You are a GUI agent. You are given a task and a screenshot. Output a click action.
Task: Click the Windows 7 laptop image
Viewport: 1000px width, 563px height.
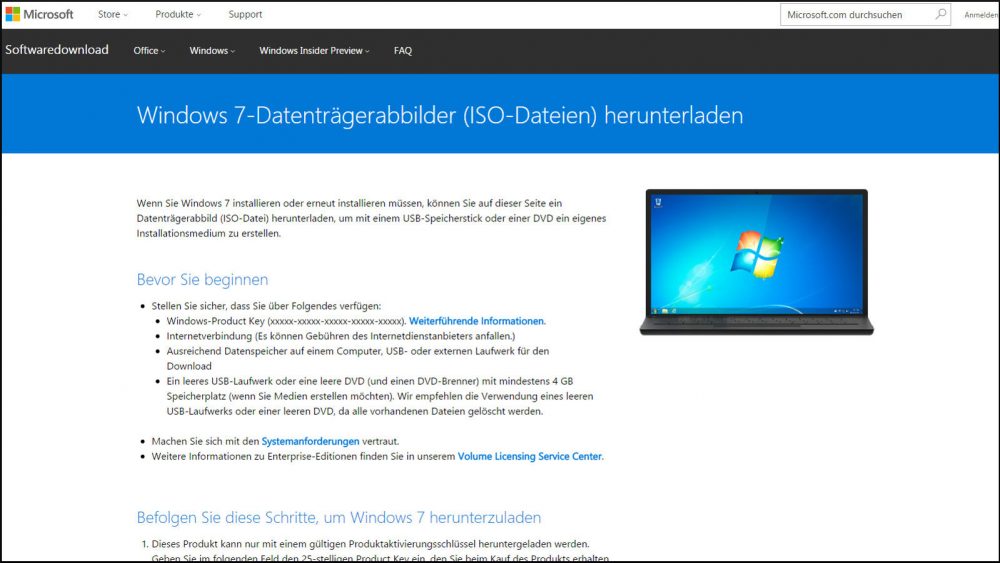756,261
